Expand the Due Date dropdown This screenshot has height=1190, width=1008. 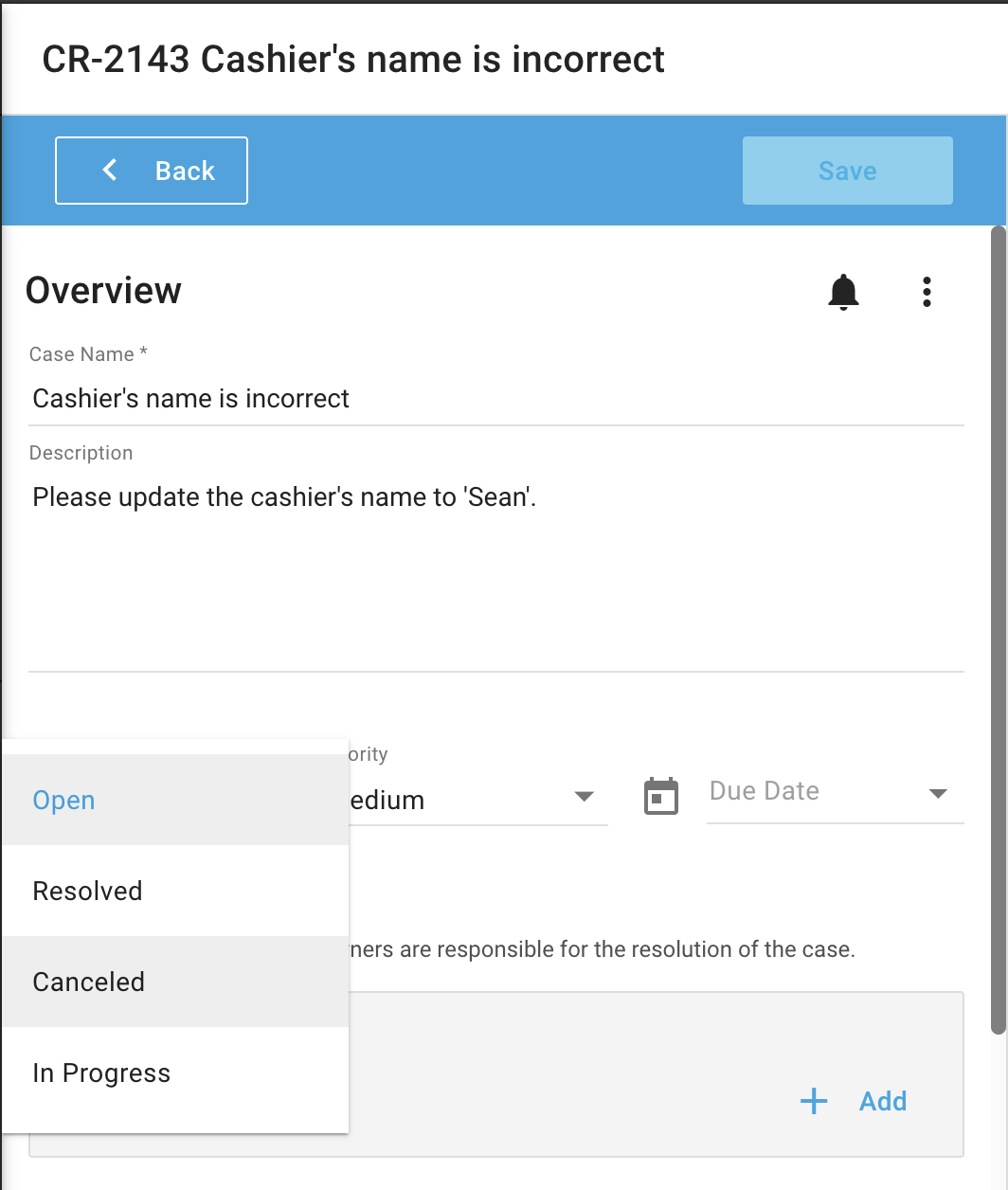pos(938,794)
